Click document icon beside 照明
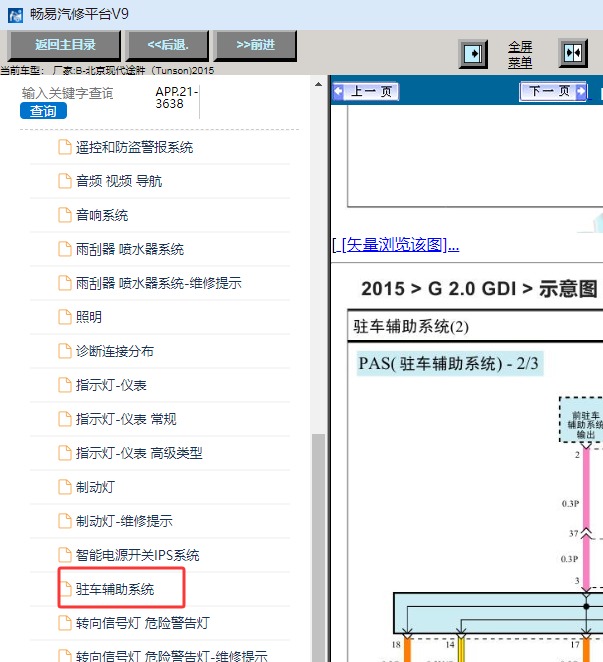The width and height of the screenshot is (603, 662). 65,317
